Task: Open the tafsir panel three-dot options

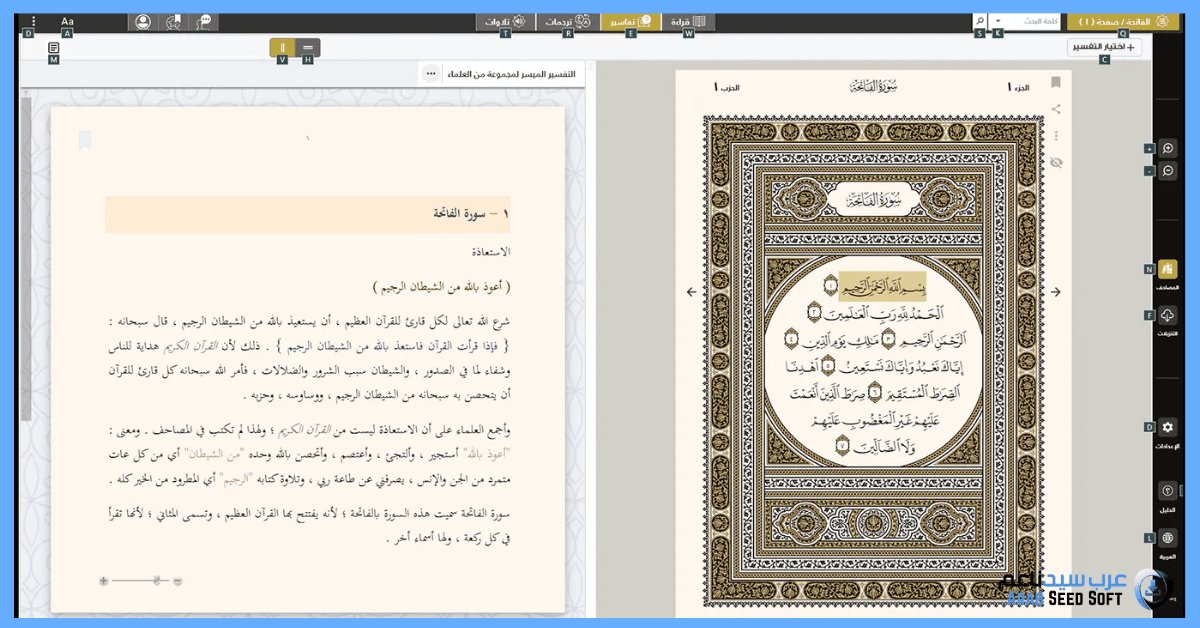Action: (x=430, y=73)
